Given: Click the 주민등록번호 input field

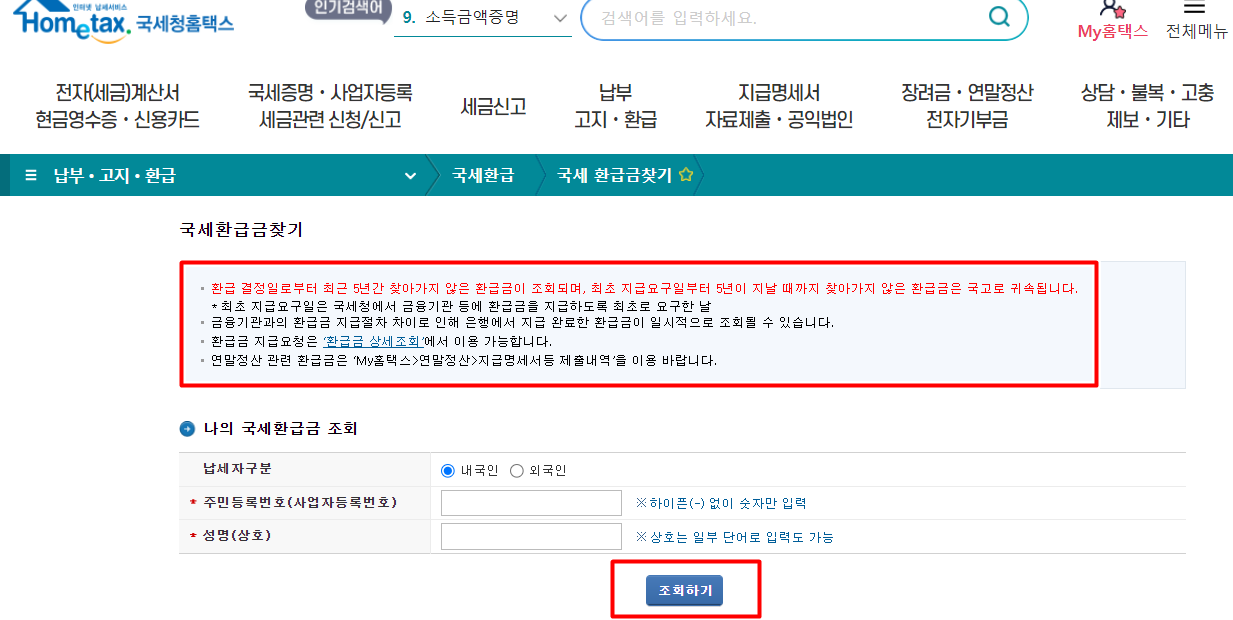Looking at the screenshot, I should (531, 502).
